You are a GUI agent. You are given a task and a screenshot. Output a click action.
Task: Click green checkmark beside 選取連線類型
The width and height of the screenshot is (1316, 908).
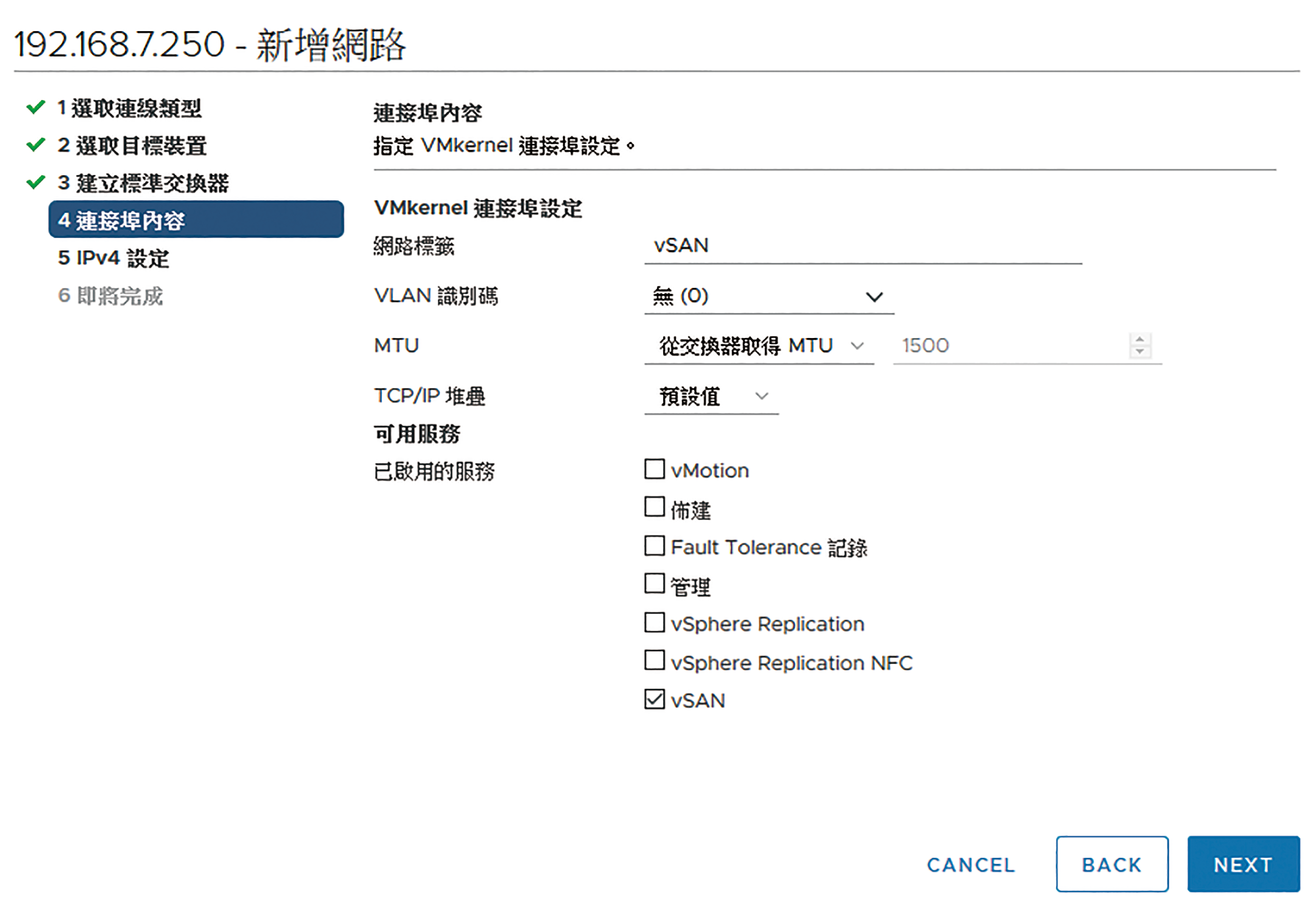click(36, 107)
